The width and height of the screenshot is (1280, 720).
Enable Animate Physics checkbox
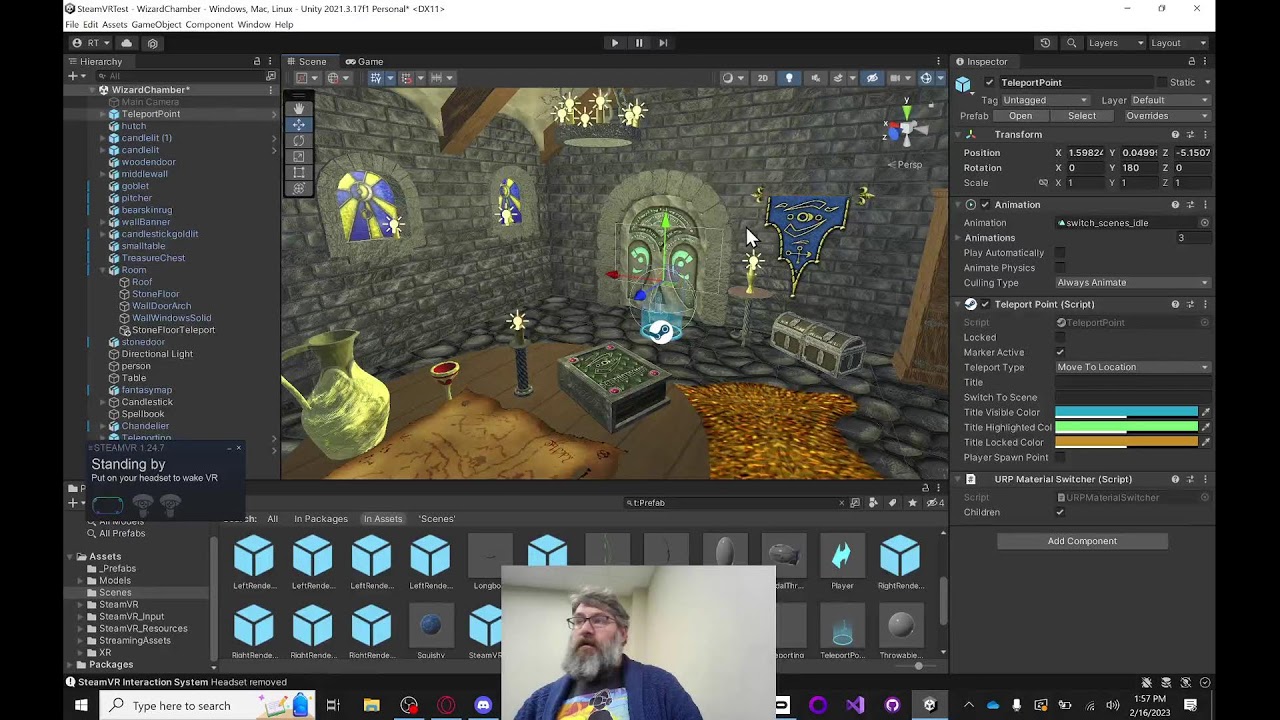click(1060, 268)
